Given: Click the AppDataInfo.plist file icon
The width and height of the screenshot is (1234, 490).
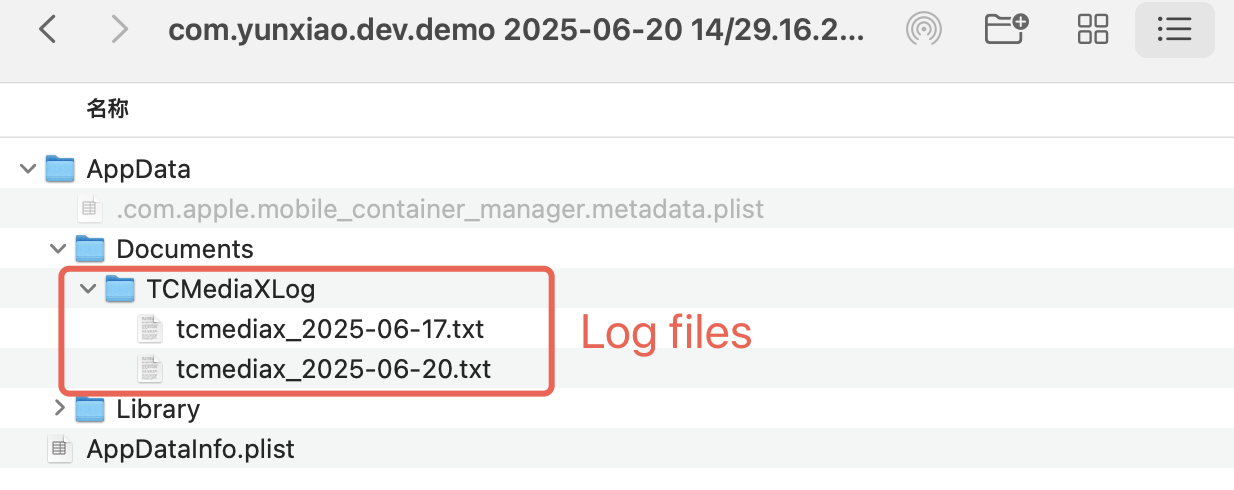Looking at the screenshot, I should (x=61, y=450).
